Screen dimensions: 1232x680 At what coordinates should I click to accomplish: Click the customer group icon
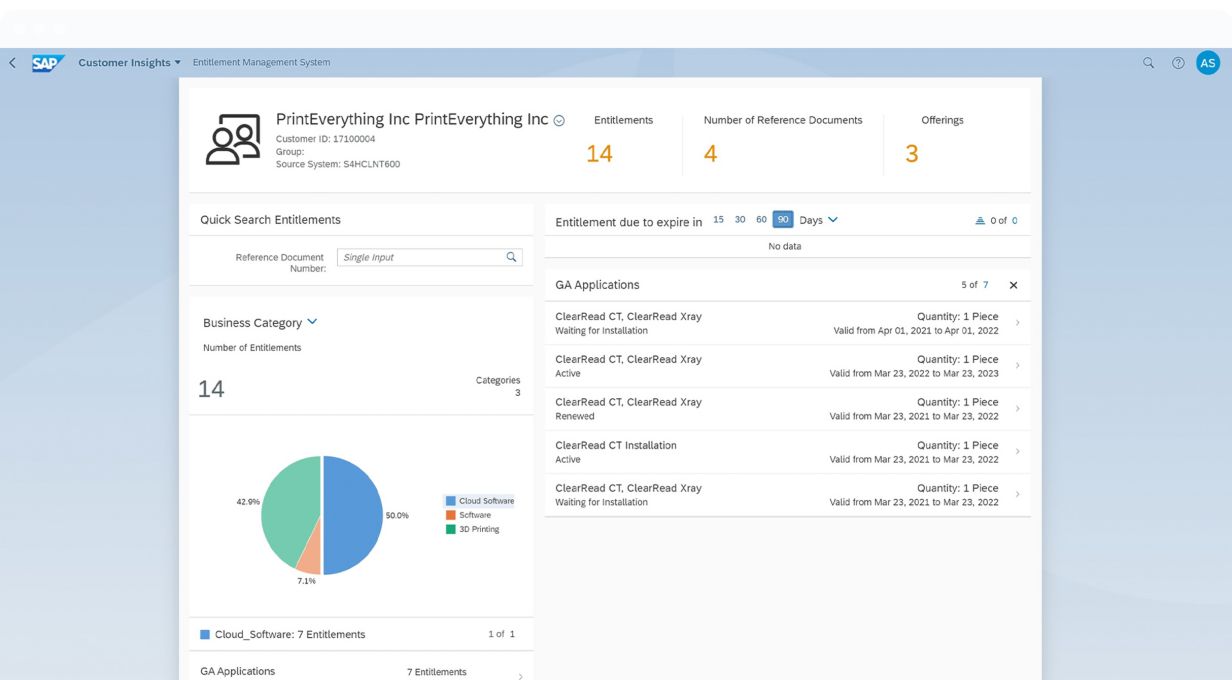233,140
